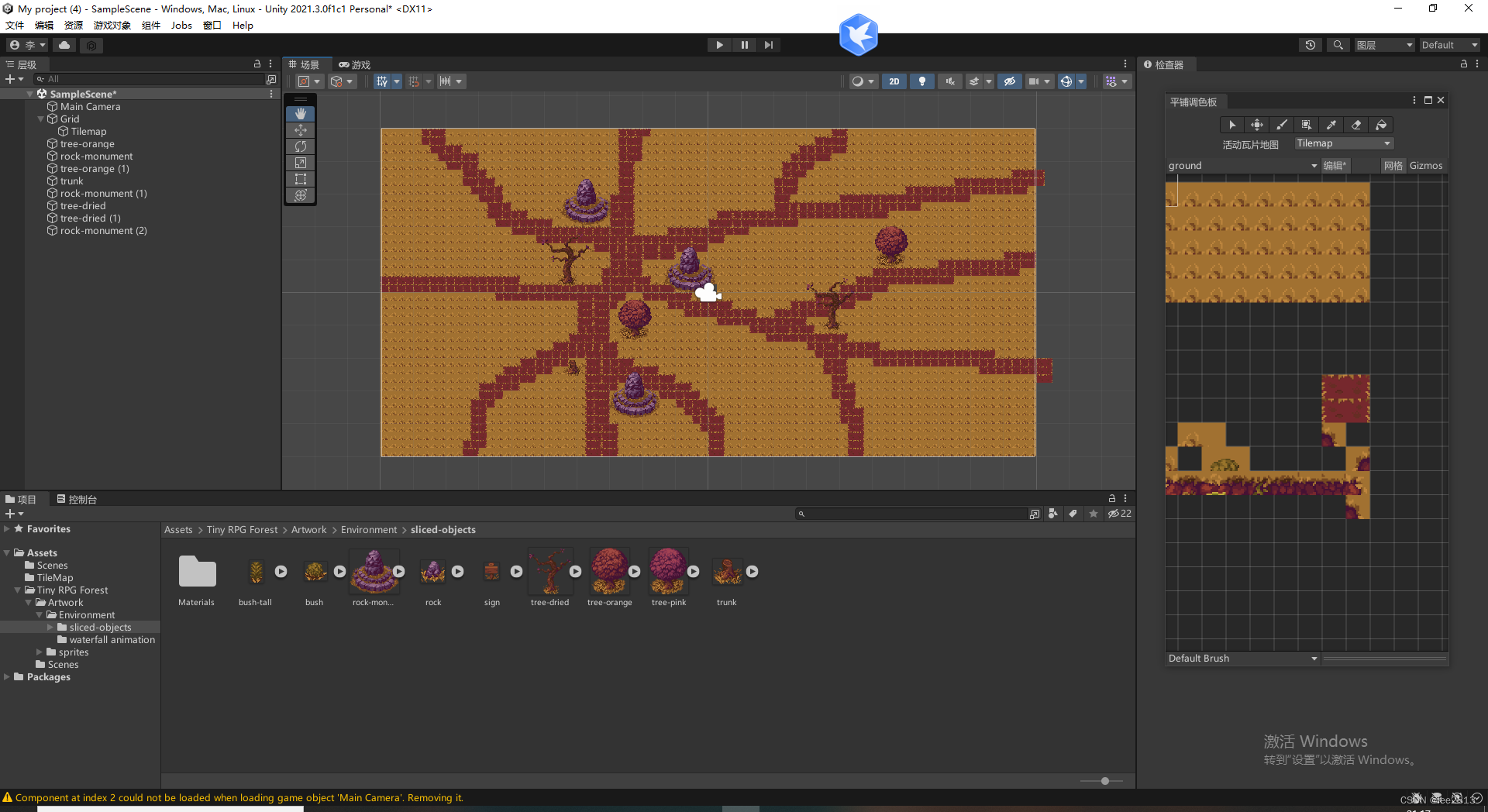This screenshot has height=812, width=1488.
Task: Select Main Camera in Hierarchy
Action: coord(90,107)
